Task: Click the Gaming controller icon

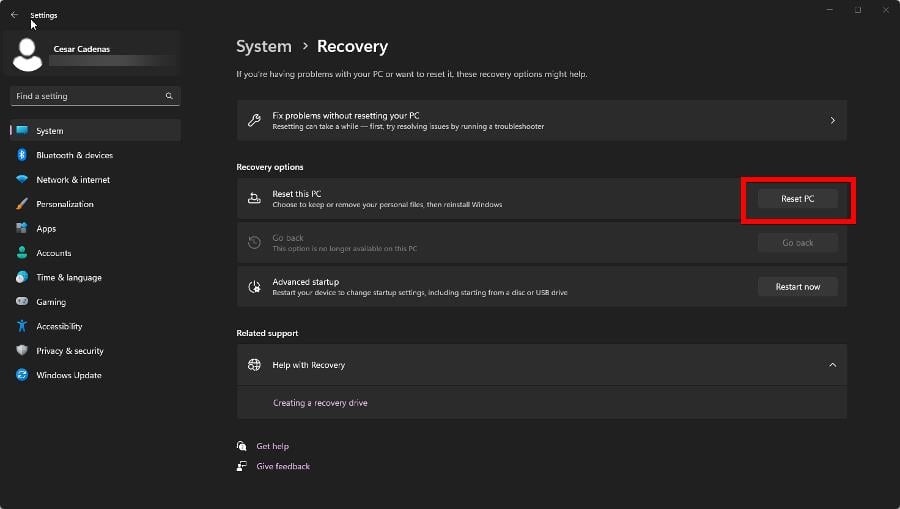Action: [22, 301]
